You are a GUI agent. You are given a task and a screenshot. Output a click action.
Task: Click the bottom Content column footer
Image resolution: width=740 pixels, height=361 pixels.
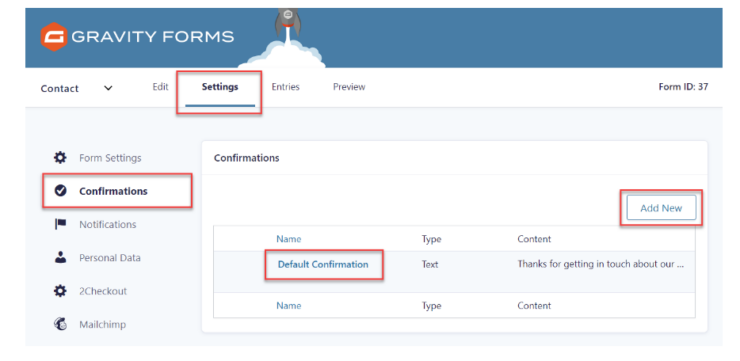(534, 305)
